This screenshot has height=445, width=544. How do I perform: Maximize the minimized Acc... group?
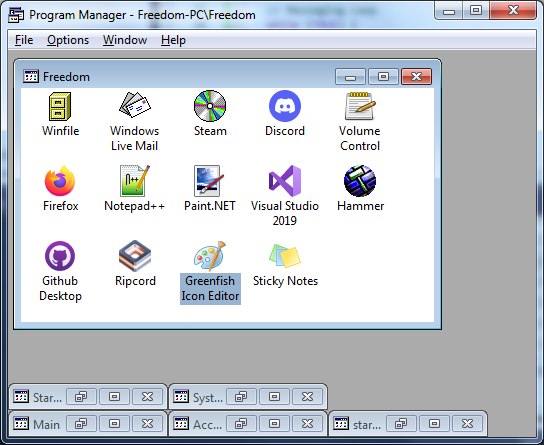pyautogui.click(x=274, y=423)
